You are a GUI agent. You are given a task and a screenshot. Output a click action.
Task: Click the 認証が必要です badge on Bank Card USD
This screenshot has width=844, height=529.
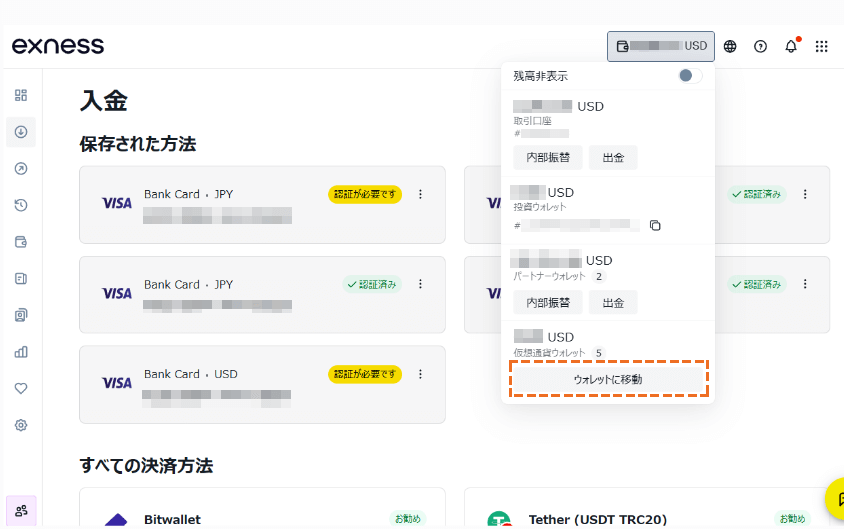(365, 374)
